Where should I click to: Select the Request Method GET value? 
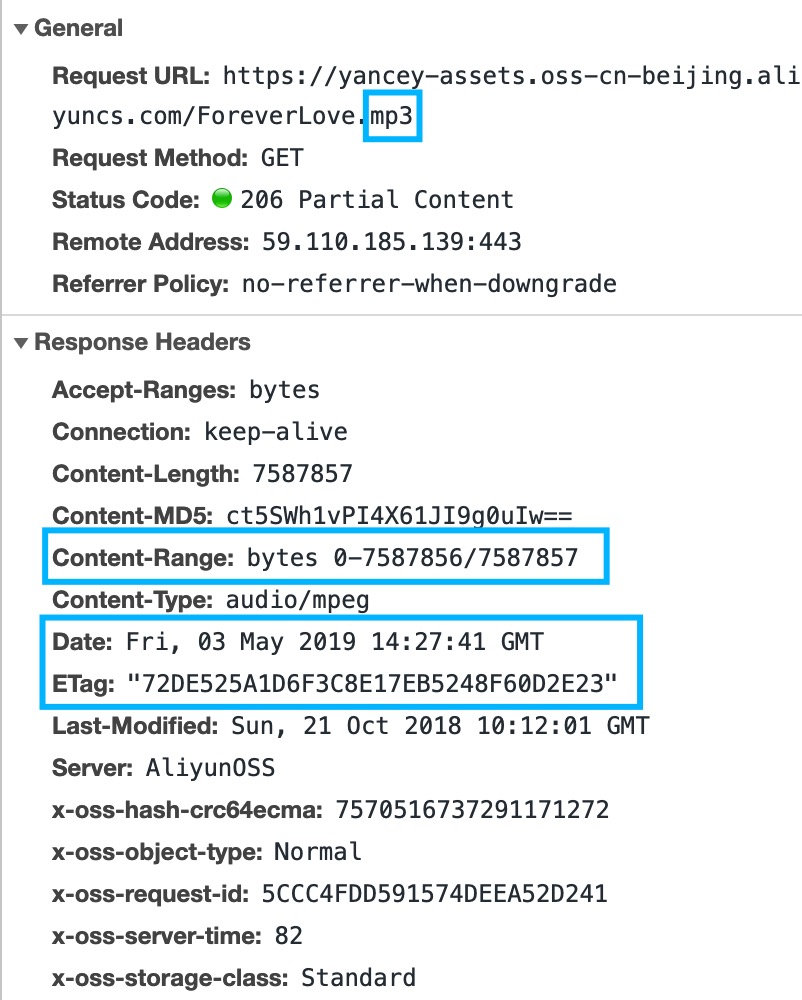click(x=282, y=158)
